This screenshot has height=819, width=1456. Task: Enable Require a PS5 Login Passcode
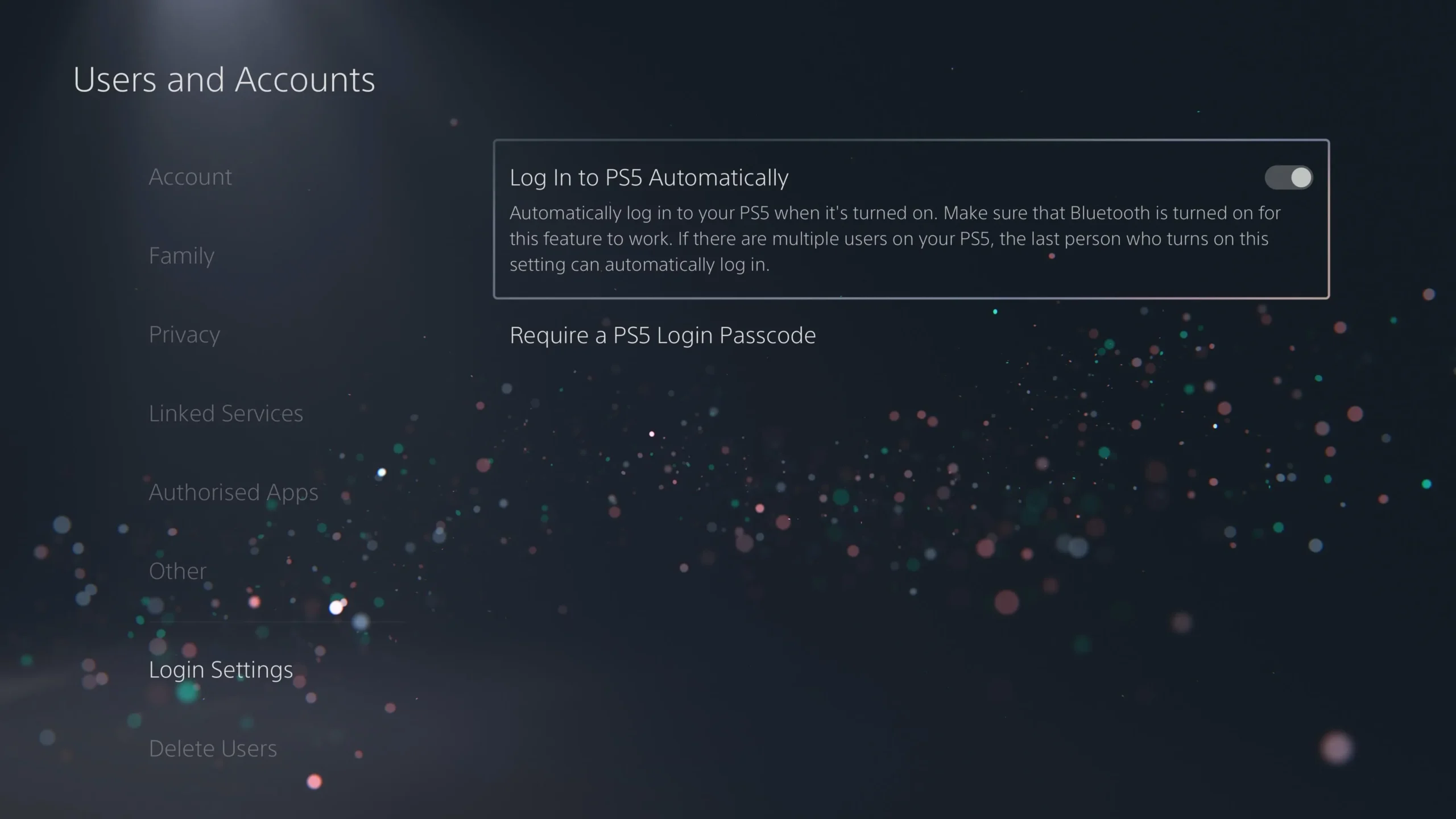pyautogui.click(x=663, y=335)
